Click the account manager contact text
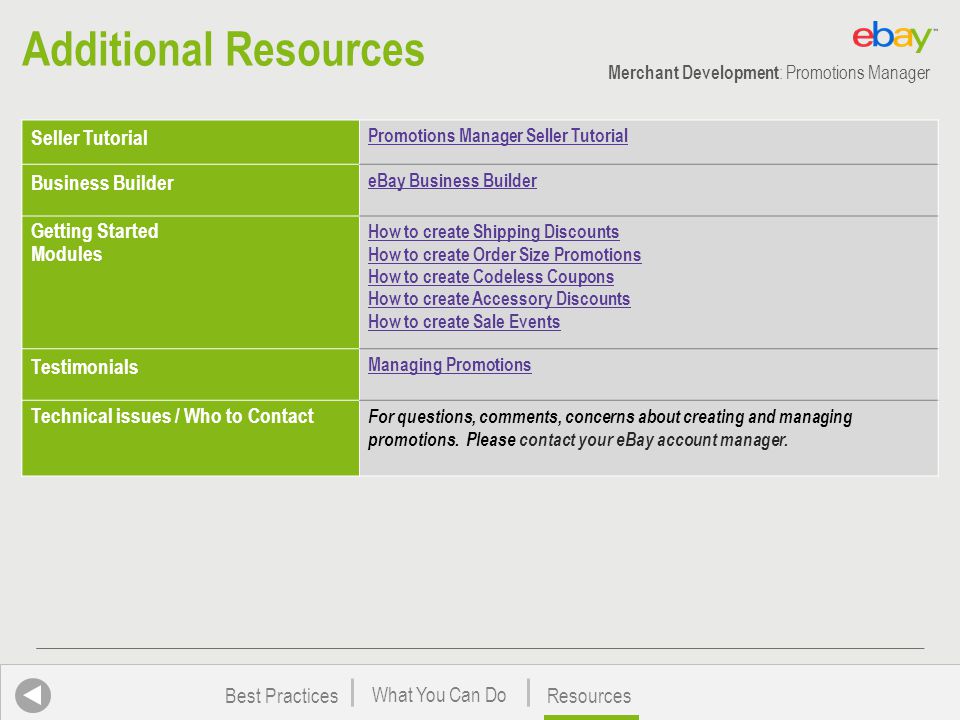Viewport: 960px width, 720px height. point(610,429)
